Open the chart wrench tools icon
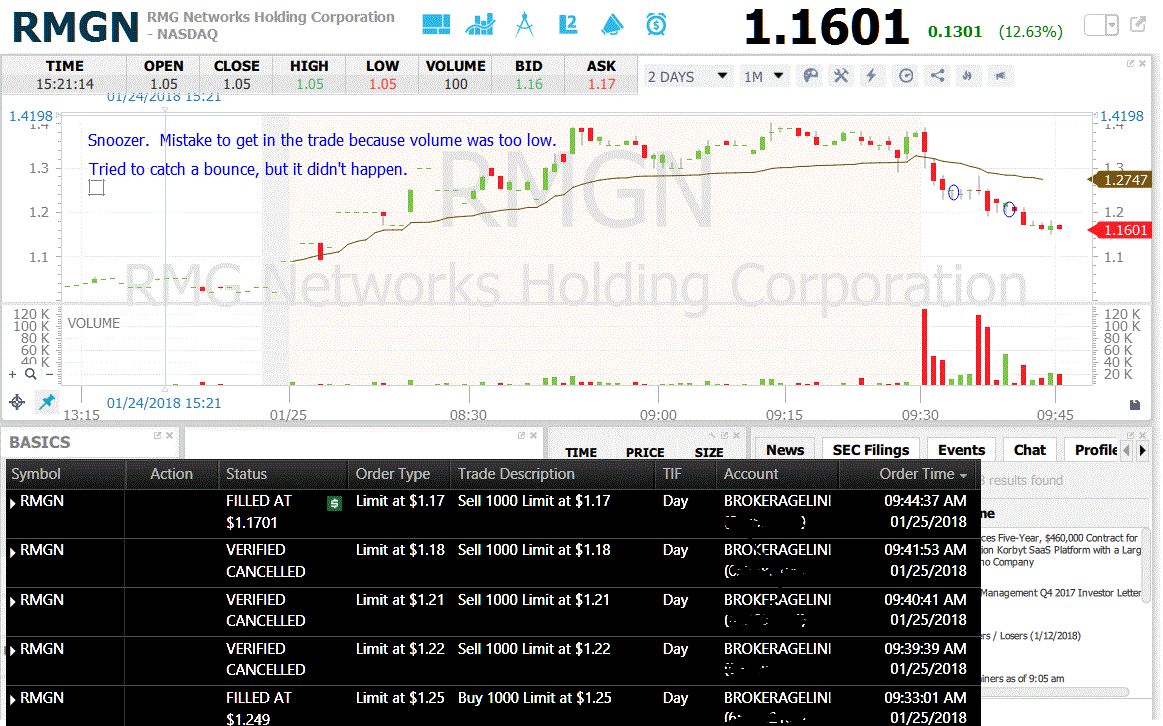The width and height of the screenshot is (1163, 726). tap(841, 76)
